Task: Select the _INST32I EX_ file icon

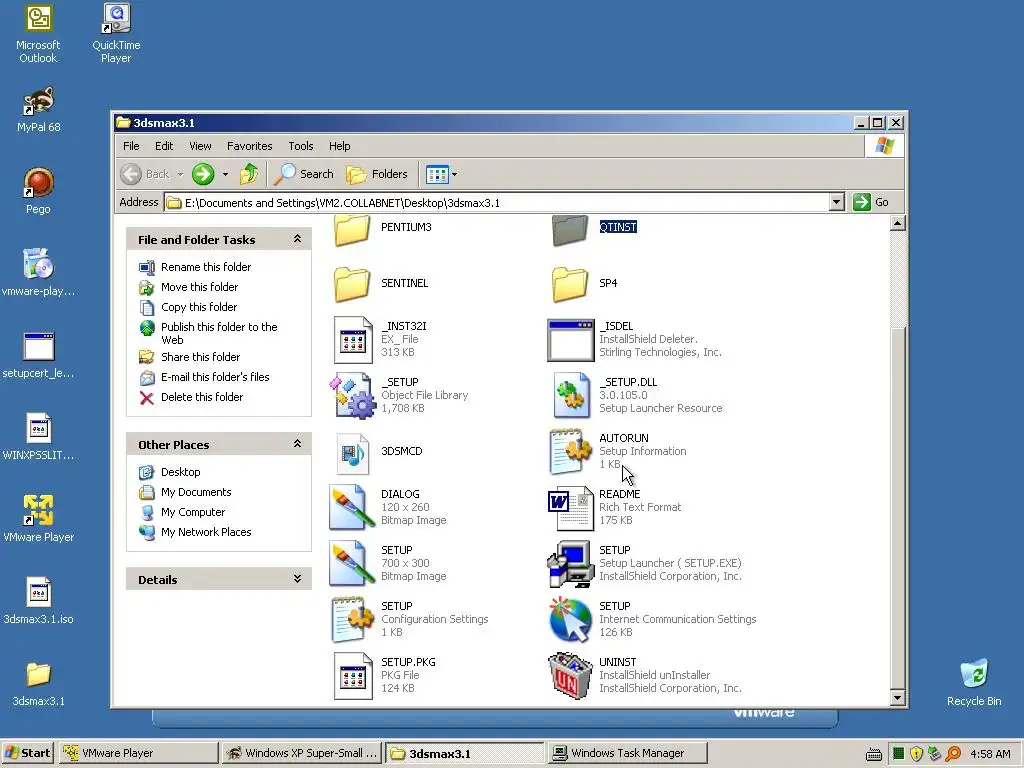Action: (x=353, y=340)
